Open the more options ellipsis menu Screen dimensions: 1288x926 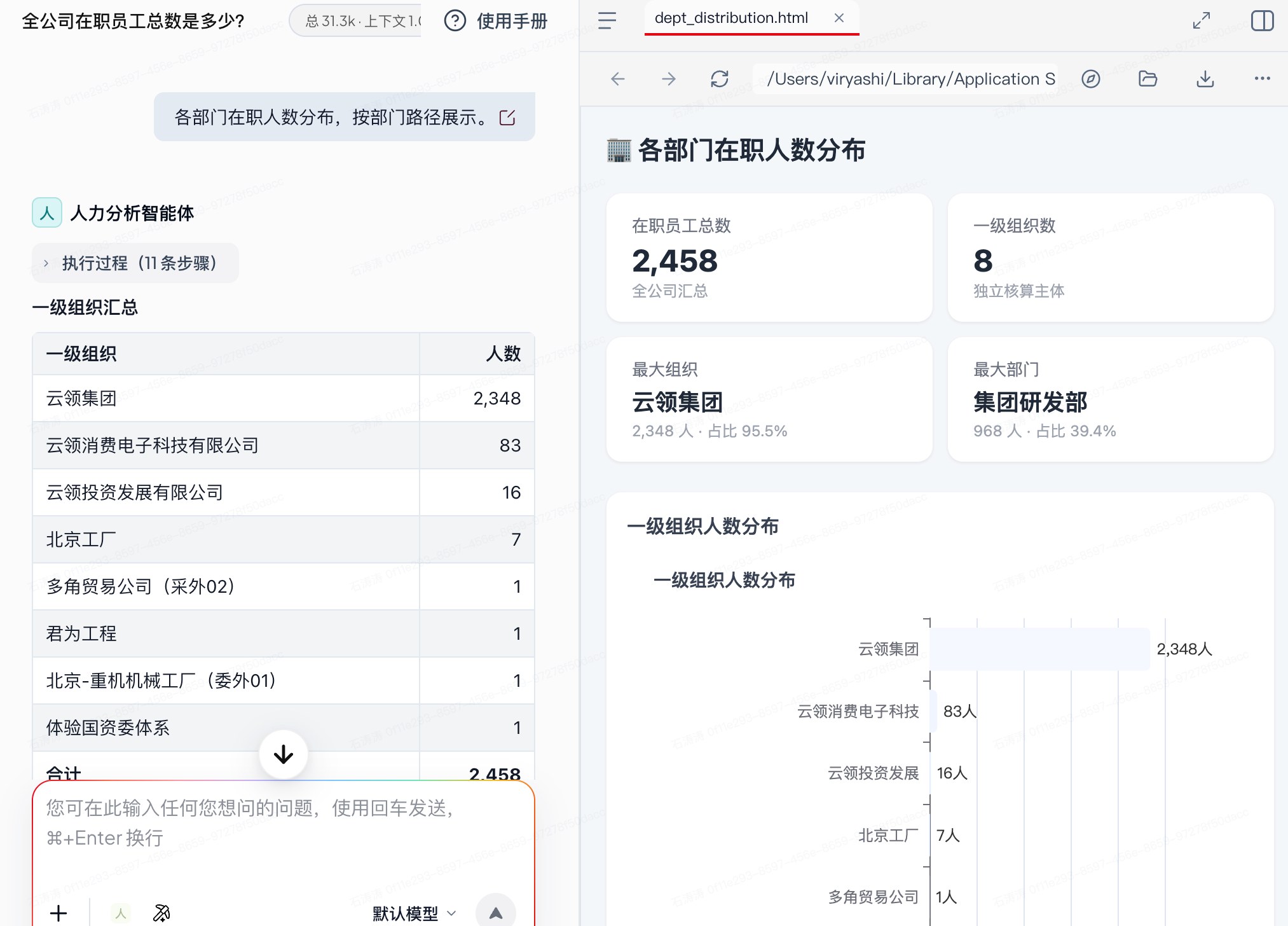pyautogui.click(x=1262, y=78)
